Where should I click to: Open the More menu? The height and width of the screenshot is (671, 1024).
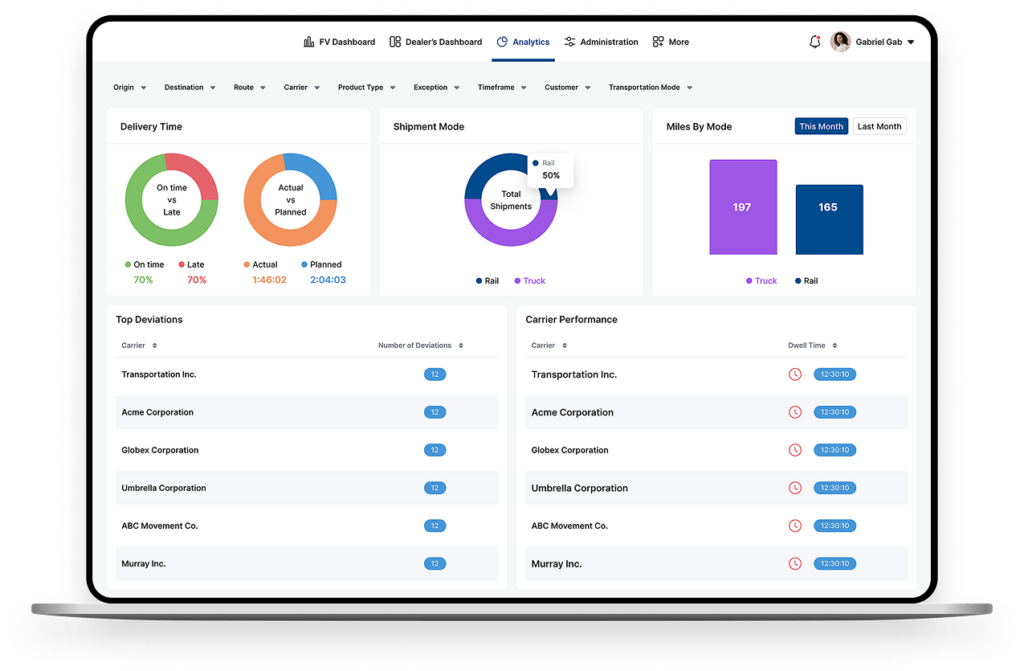(x=671, y=42)
